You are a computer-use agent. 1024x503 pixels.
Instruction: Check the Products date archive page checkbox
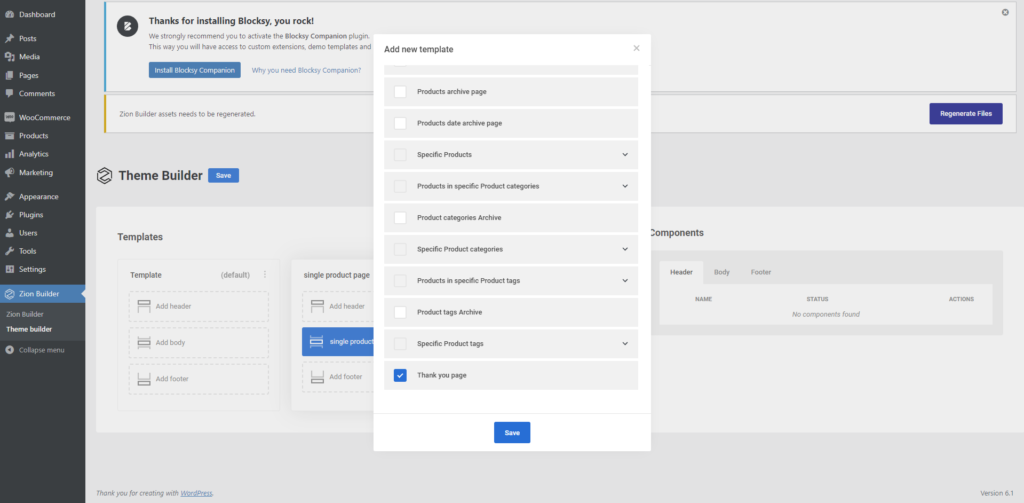[x=400, y=123]
